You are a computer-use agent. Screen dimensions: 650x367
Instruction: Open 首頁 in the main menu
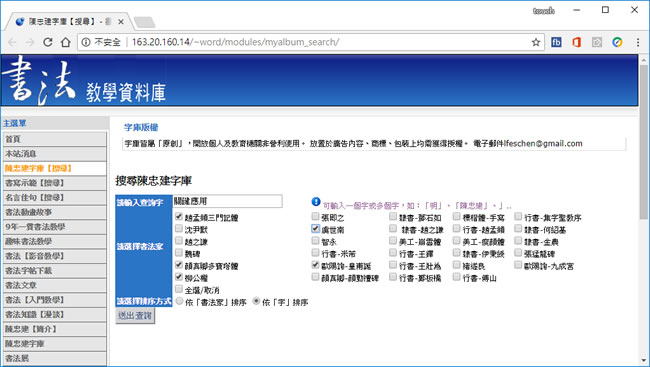click(x=54, y=139)
